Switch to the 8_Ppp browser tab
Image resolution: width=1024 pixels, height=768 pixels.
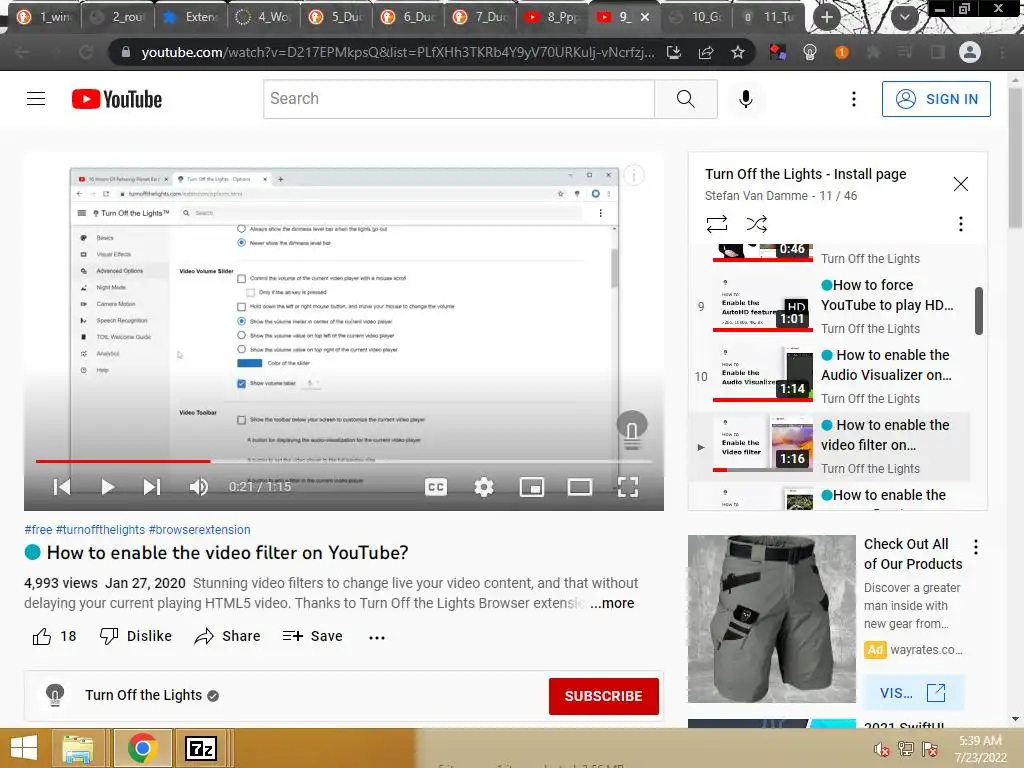point(554,17)
